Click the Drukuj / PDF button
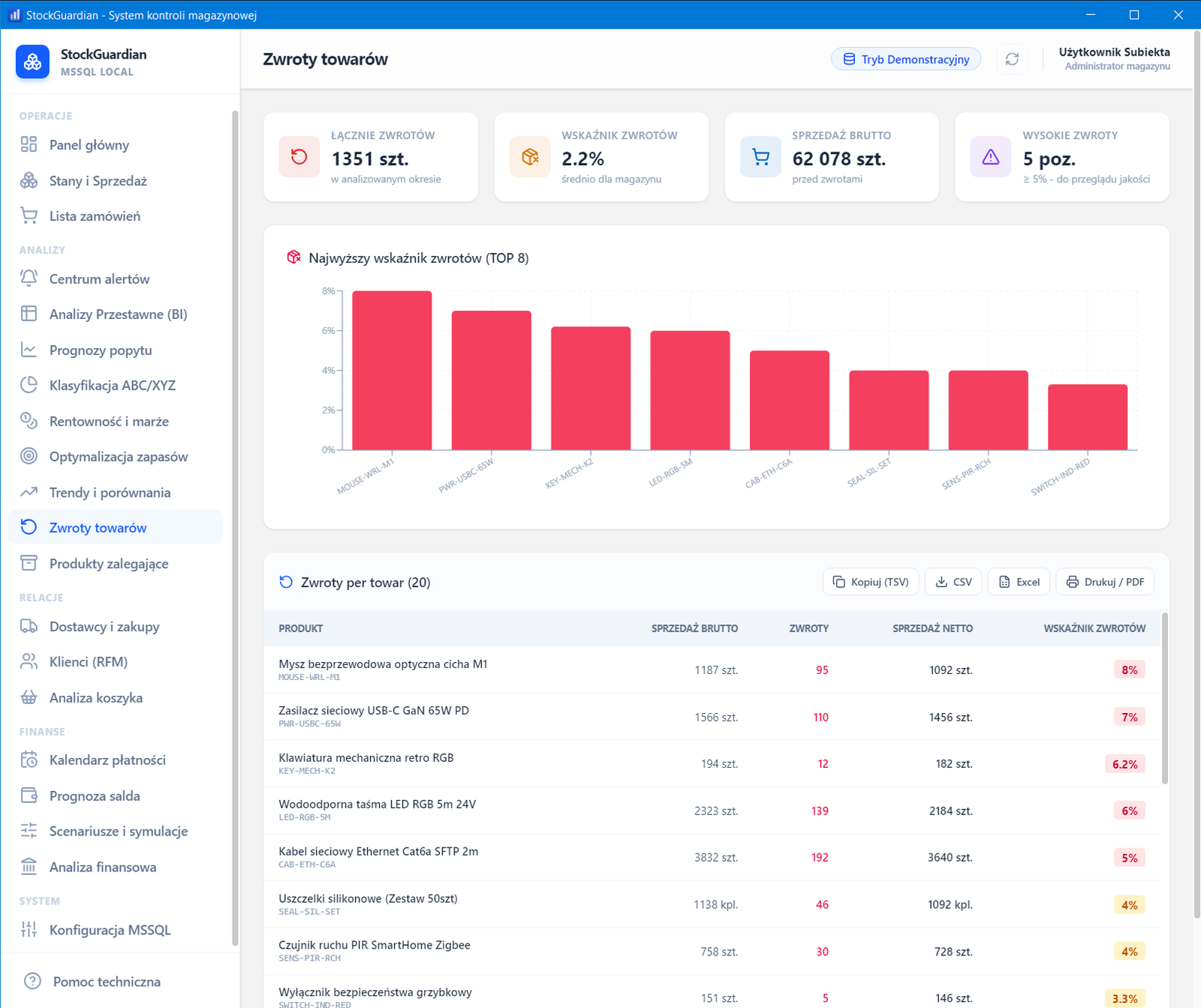 (1105, 582)
